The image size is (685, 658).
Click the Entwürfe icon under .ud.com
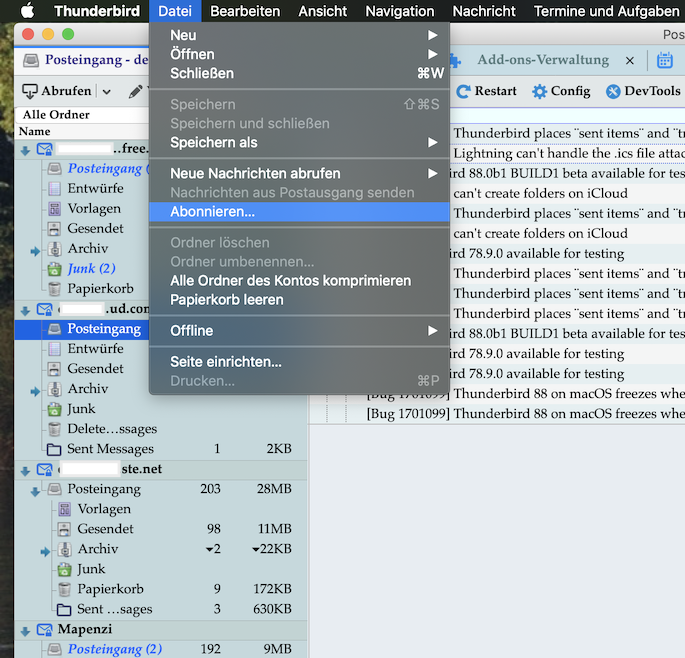click(54, 349)
